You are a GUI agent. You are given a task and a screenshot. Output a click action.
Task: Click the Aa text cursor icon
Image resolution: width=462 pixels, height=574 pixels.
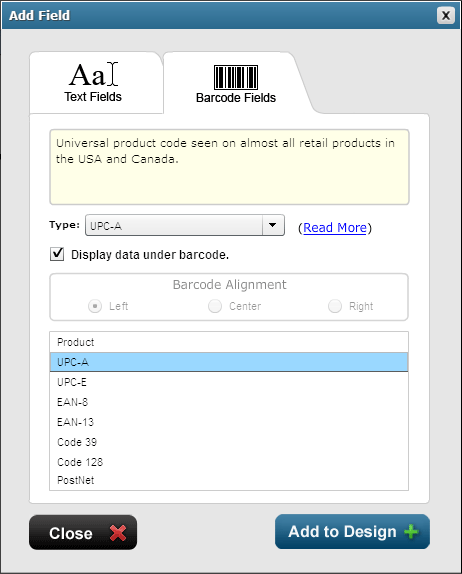click(94, 75)
